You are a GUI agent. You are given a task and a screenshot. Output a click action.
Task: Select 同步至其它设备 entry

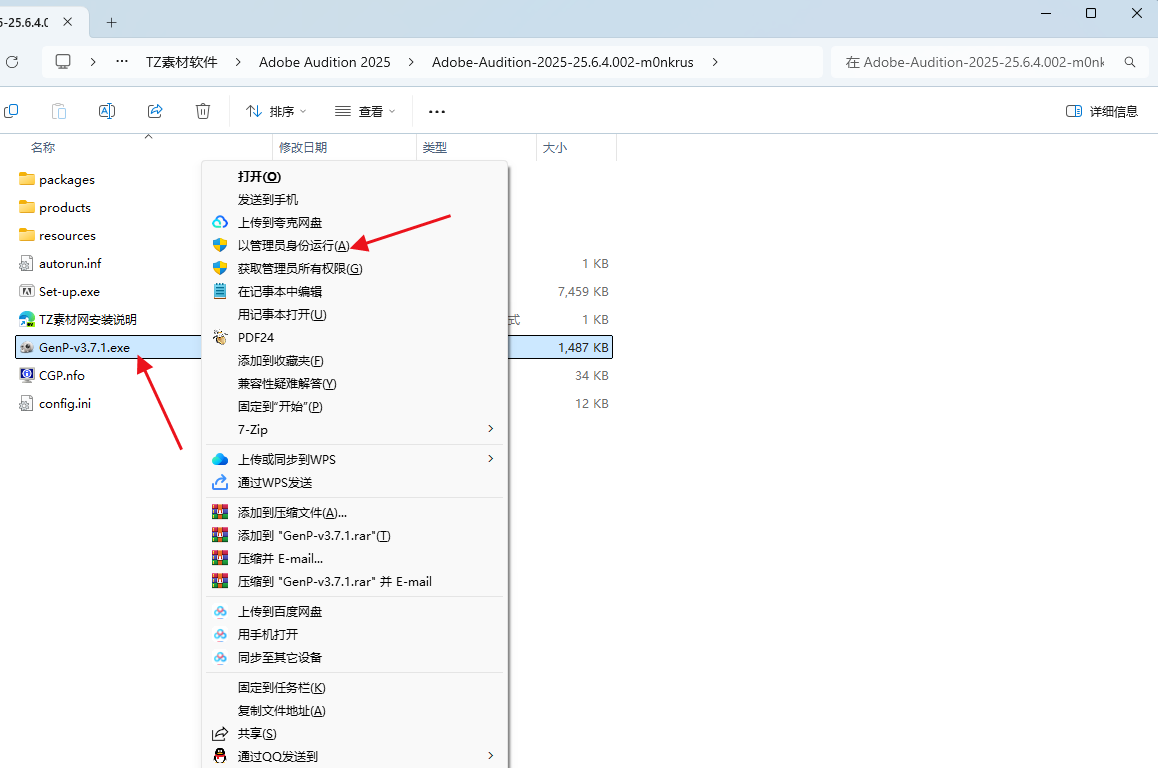click(x=355, y=657)
